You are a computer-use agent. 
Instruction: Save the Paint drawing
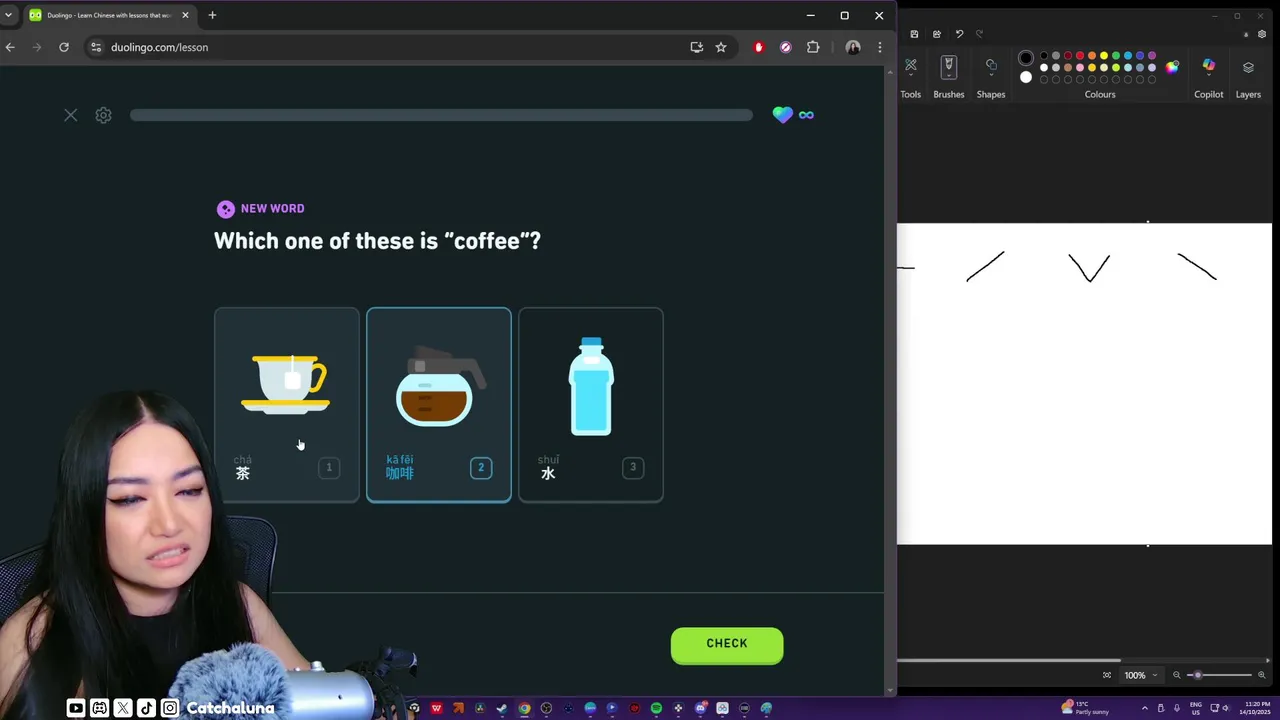pos(914,34)
